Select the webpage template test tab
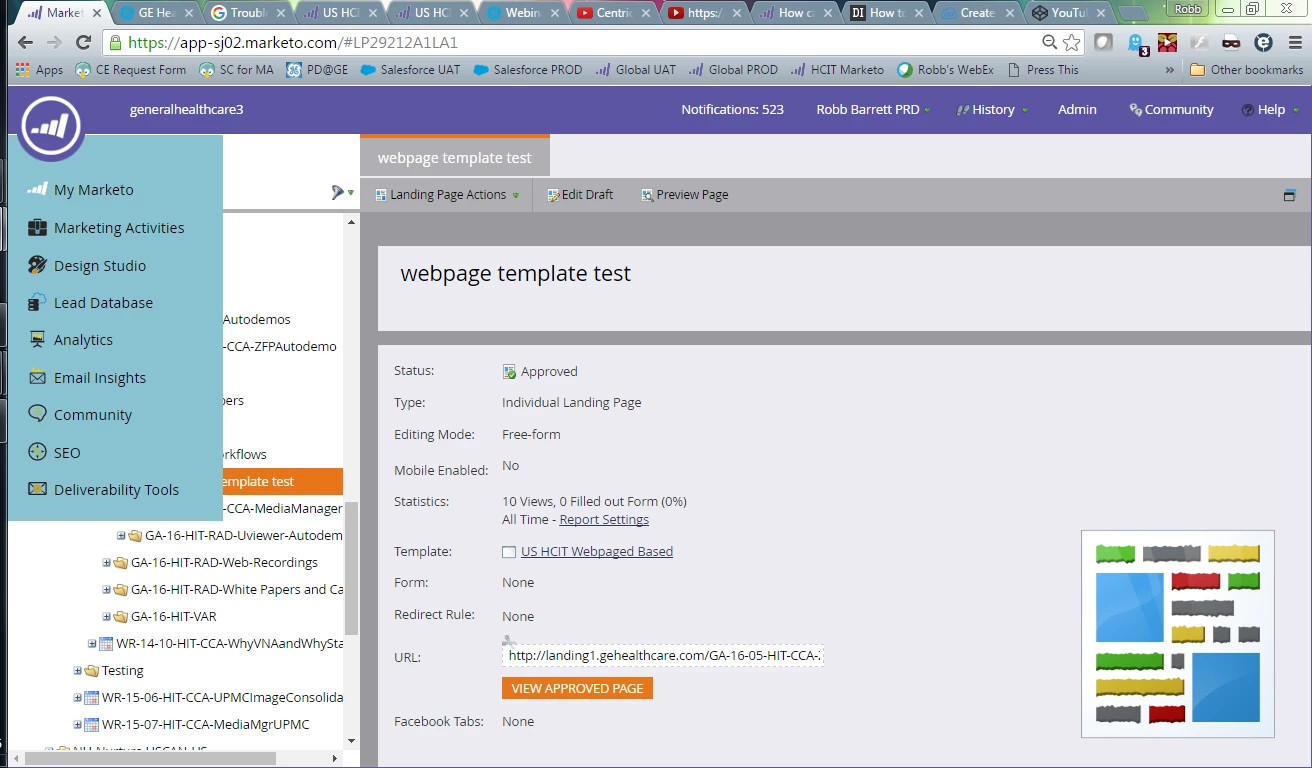The width and height of the screenshot is (1312, 768). tap(455, 158)
